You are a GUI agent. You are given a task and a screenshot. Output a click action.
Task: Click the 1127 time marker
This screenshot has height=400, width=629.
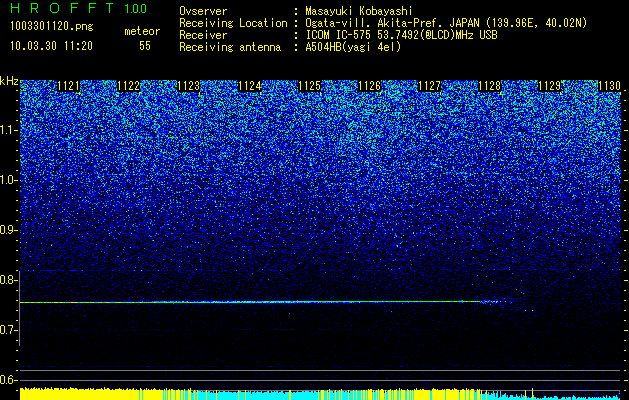click(429, 86)
